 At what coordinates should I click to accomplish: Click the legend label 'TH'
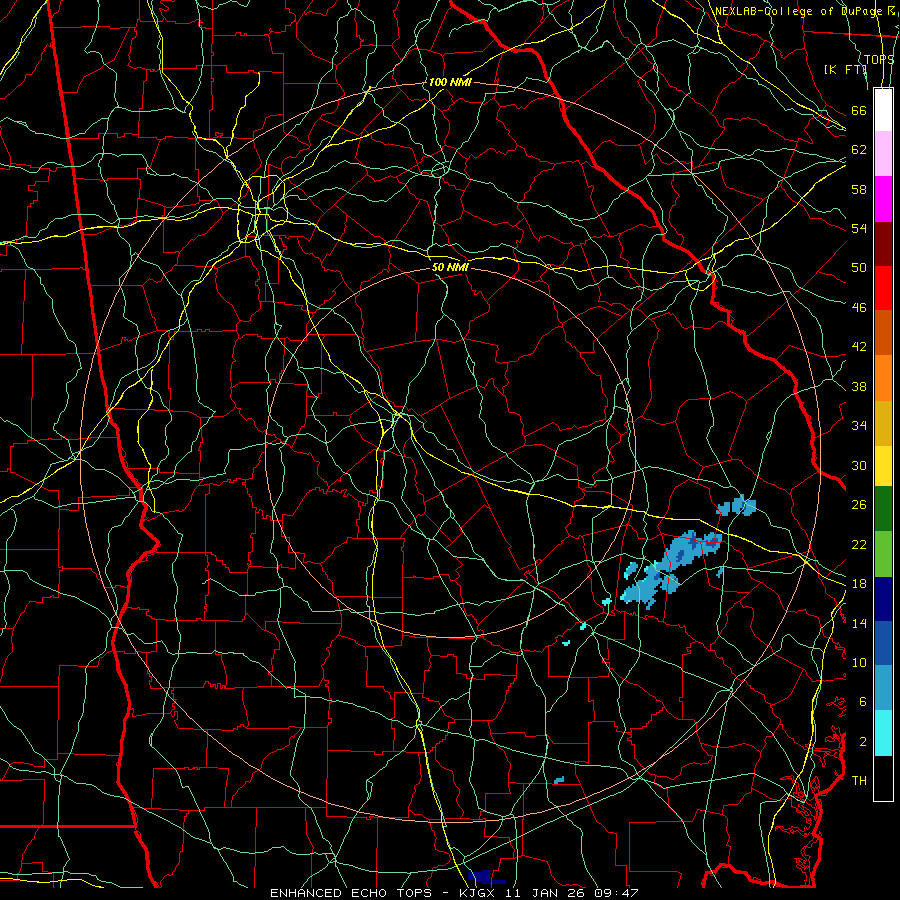859,781
